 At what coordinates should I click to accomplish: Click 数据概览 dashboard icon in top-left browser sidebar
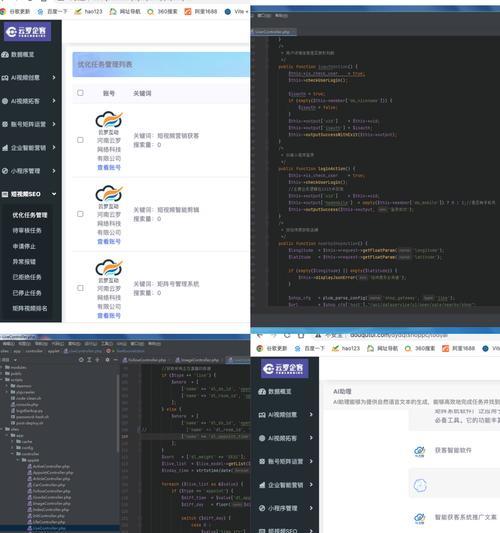coord(5,54)
